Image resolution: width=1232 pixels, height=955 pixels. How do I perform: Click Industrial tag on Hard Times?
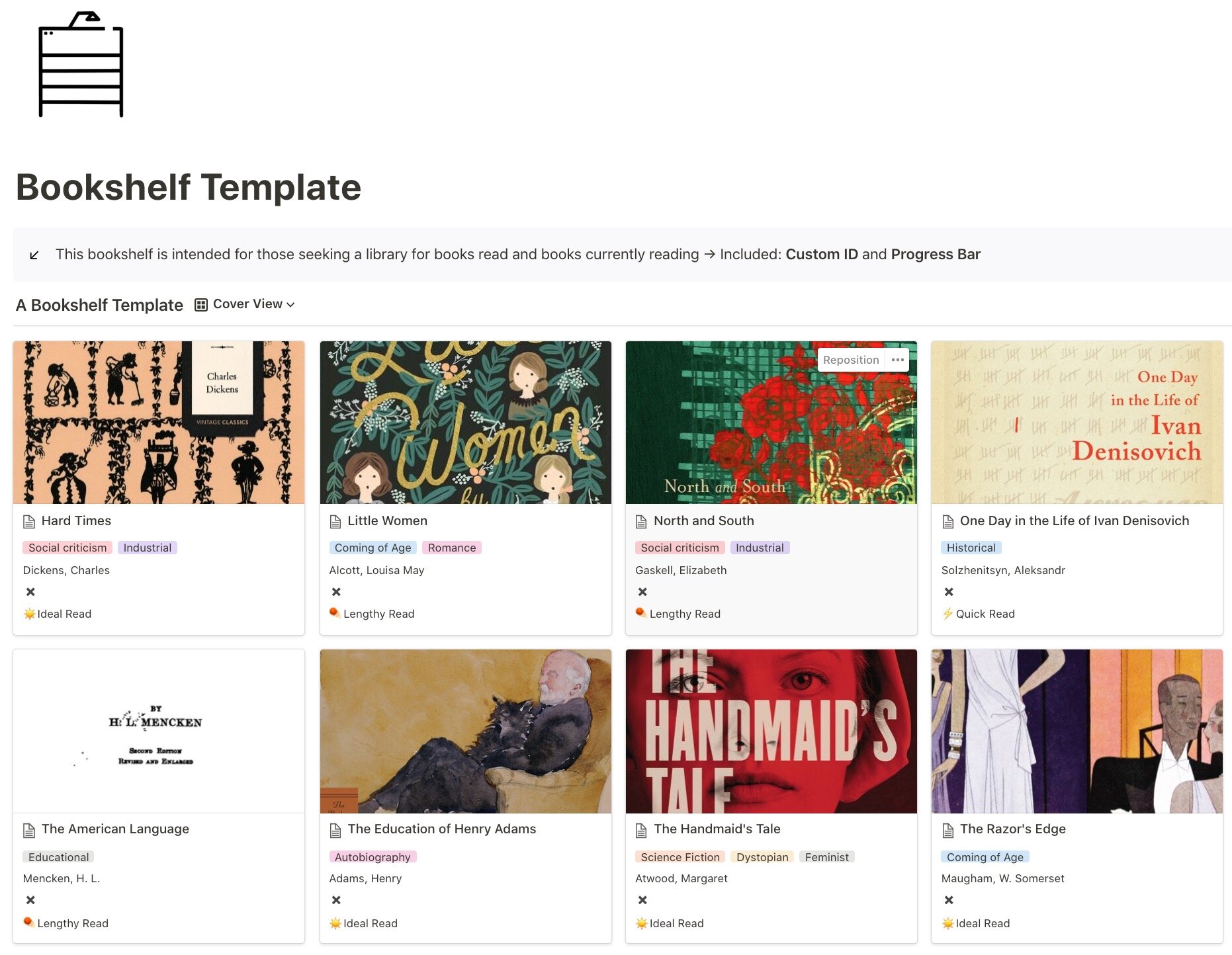148,548
